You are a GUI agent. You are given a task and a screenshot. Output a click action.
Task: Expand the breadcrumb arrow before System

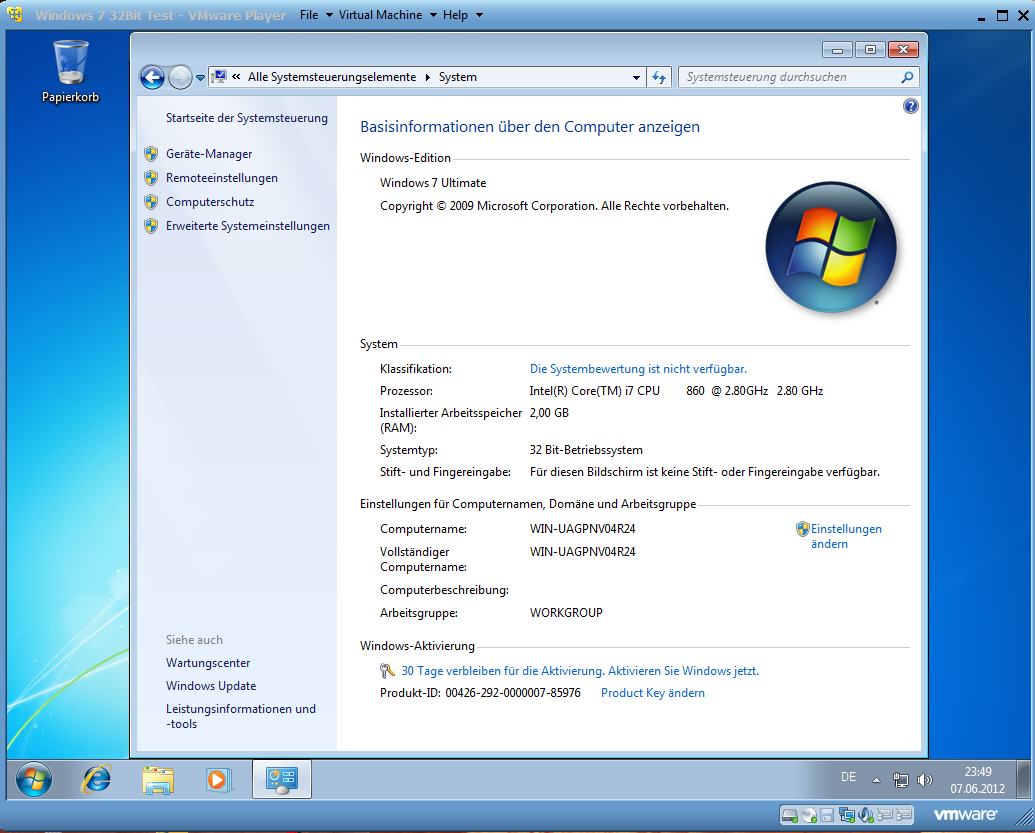coord(428,77)
